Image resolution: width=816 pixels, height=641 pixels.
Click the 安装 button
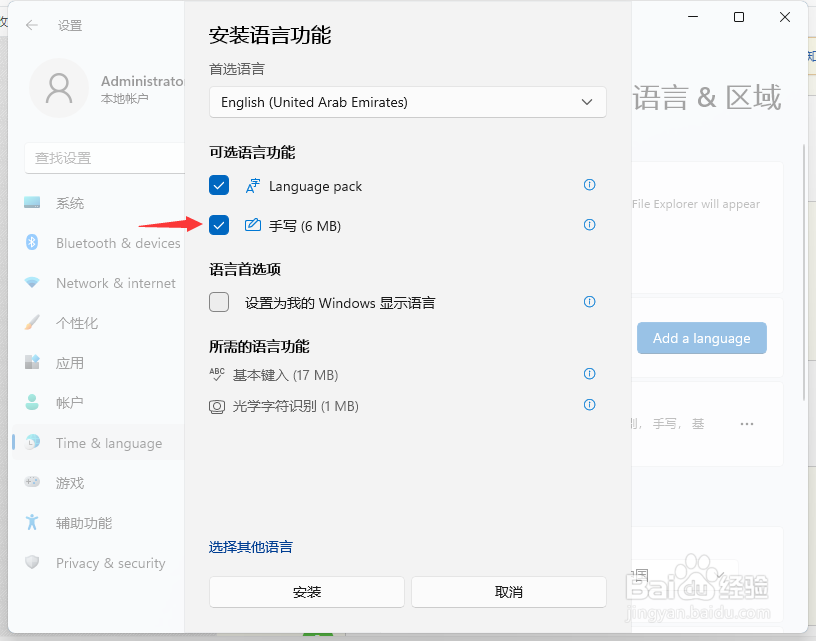(307, 592)
